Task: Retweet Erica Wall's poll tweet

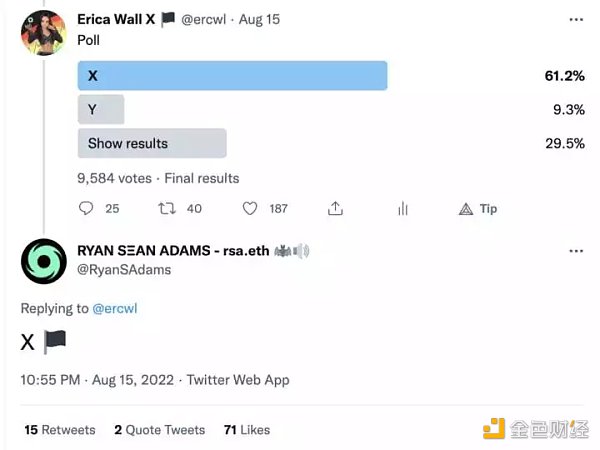Action: pyautogui.click(x=167, y=208)
